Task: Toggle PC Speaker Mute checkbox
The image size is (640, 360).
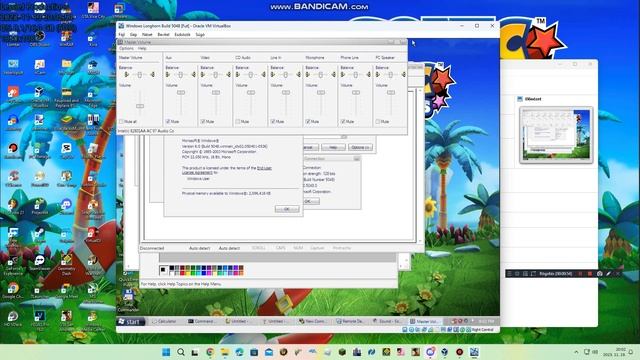Action: [x=378, y=122]
